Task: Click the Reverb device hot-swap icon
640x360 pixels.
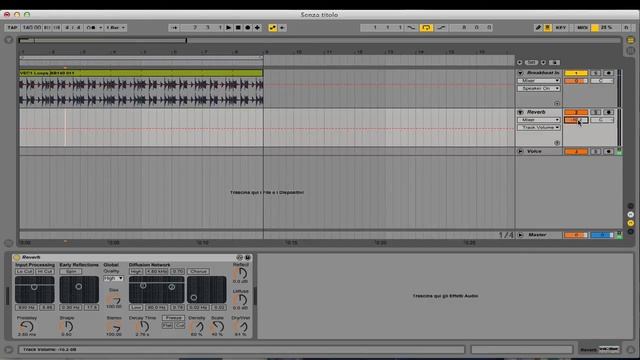Action: click(x=240, y=258)
